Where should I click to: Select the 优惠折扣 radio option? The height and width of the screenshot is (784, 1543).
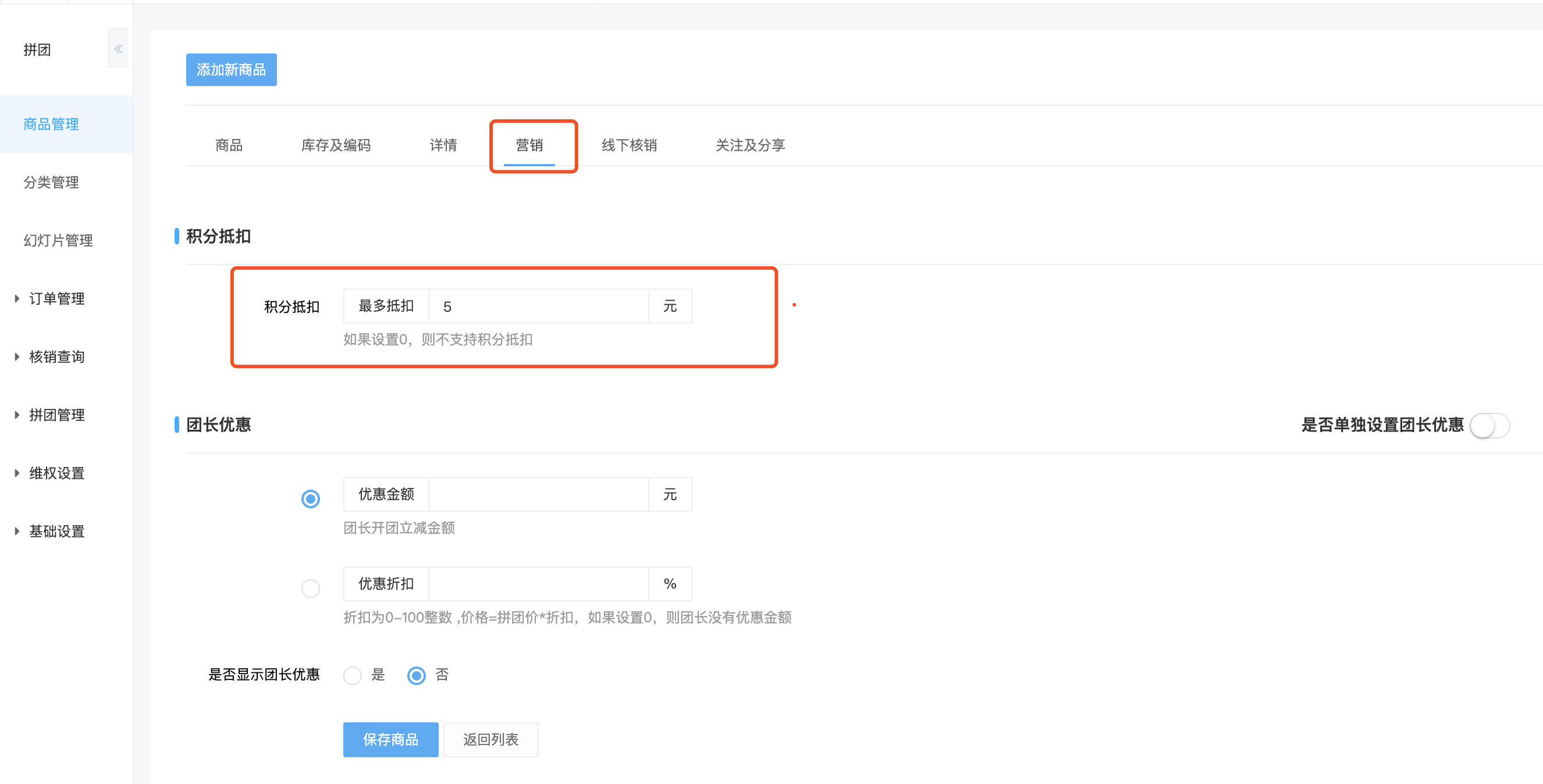click(310, 588)
